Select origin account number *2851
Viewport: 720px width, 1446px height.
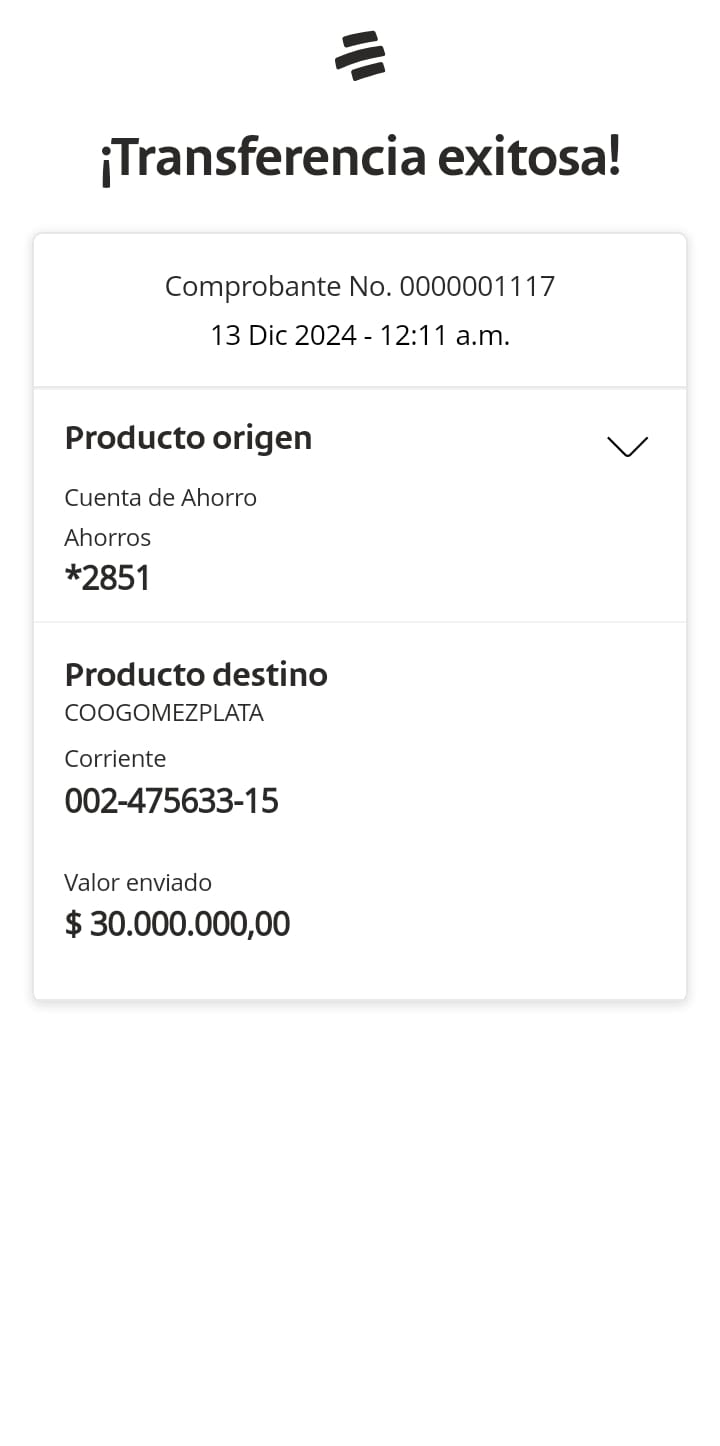pyautogui.click(x=107, y=578)
